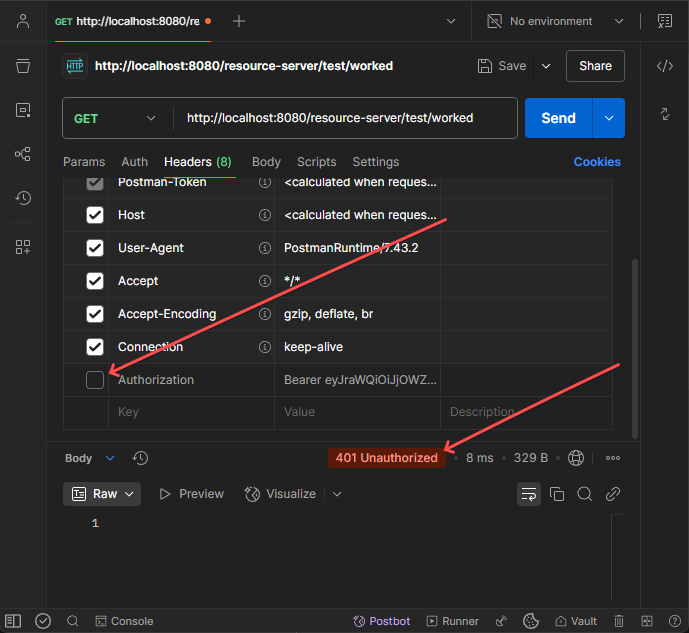Screen dimensions: 689x633
Task: Click the info icon next to Host
Action: pos(265,215)
